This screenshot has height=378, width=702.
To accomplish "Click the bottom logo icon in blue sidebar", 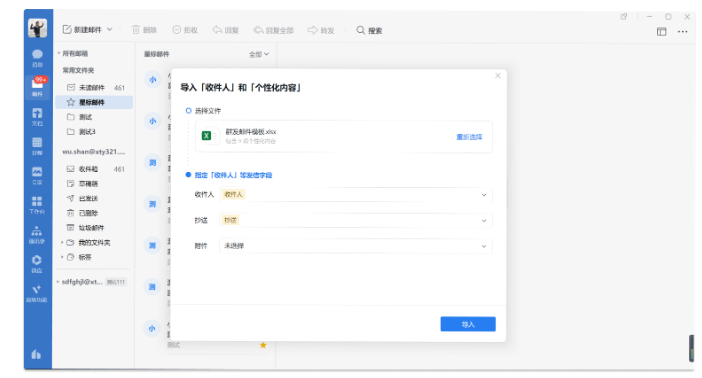I will (37, 354).
